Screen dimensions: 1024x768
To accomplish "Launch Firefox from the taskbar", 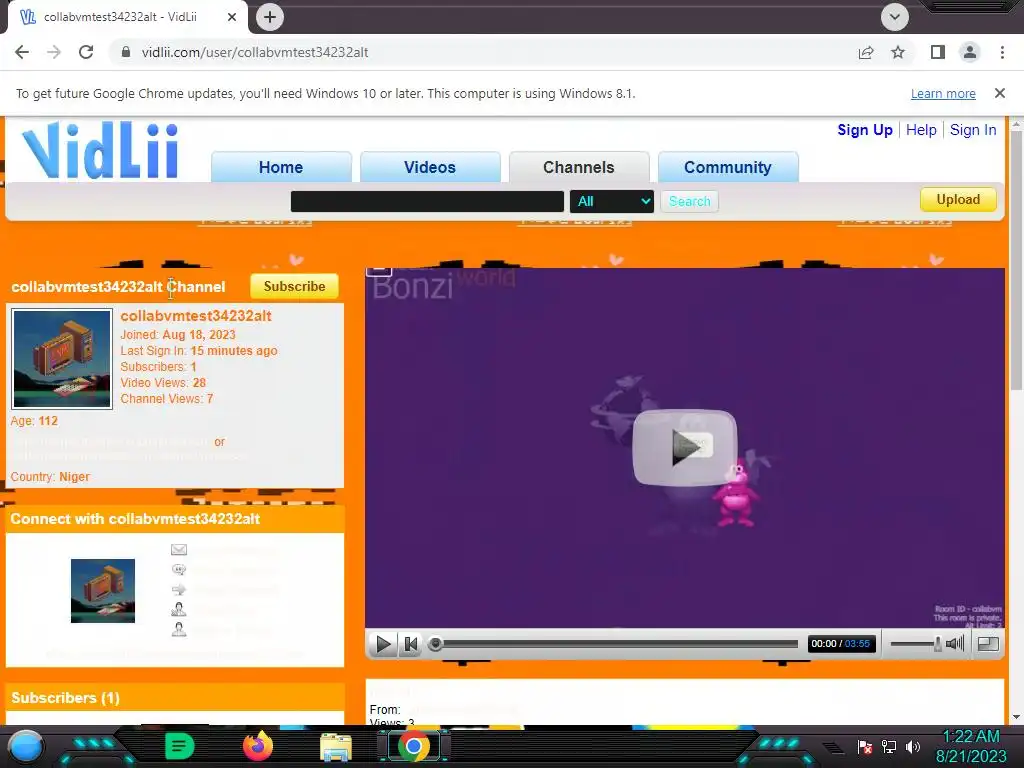I will [257, 746].
